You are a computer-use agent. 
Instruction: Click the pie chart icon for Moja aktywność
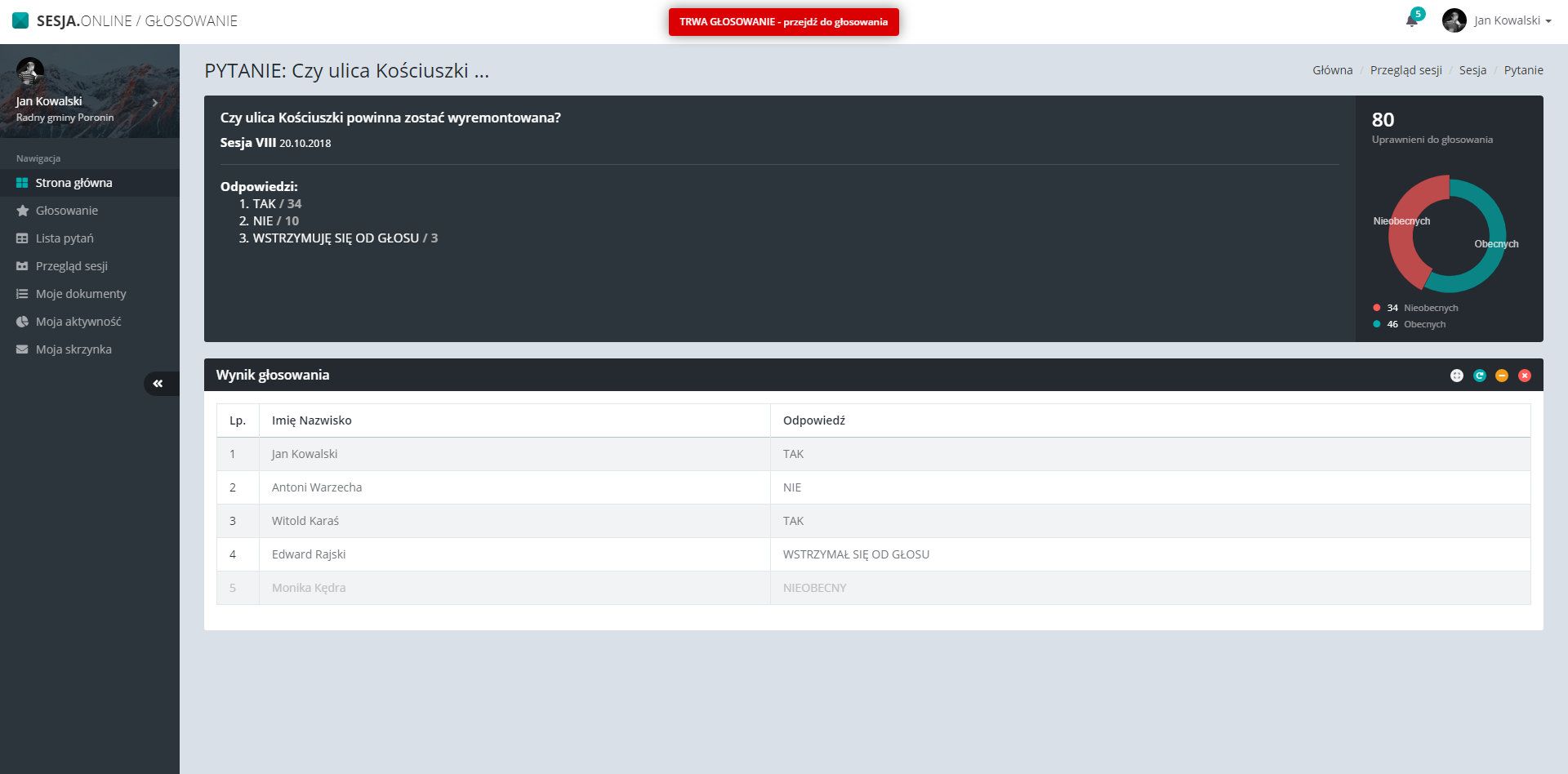coord(22,322)
